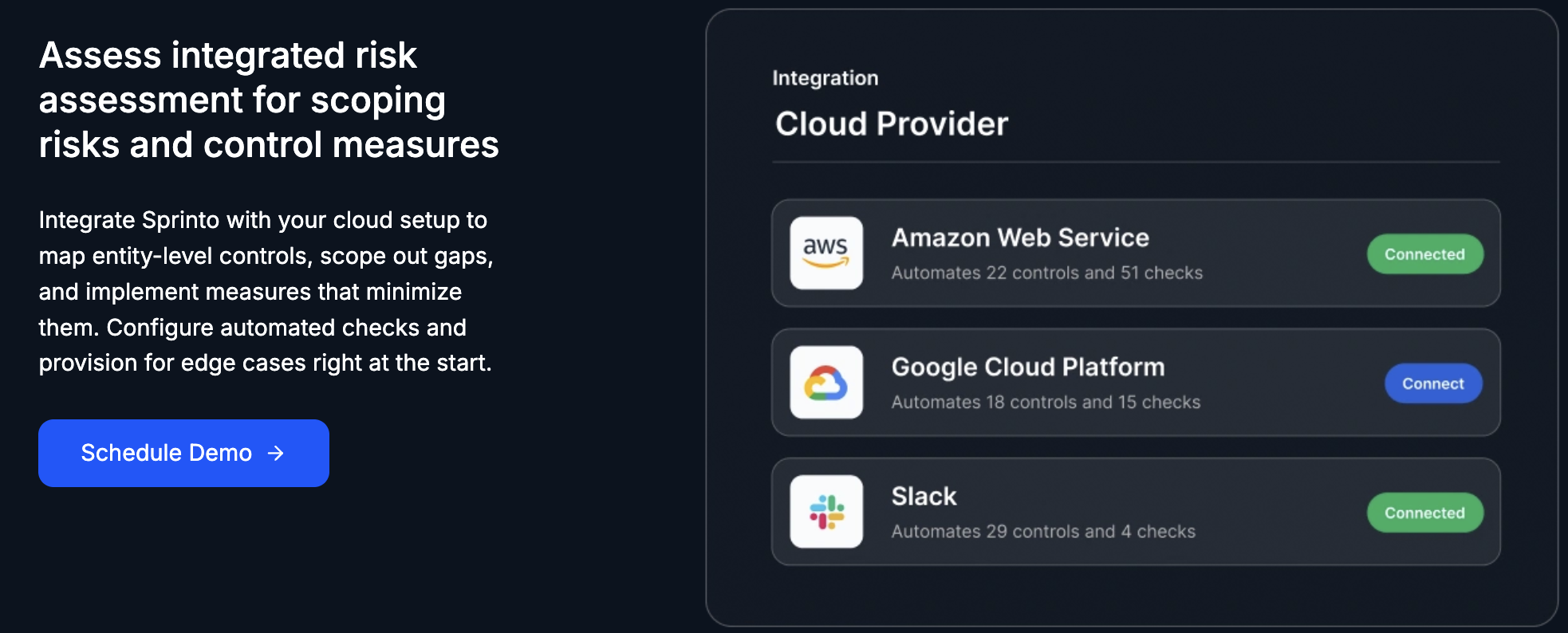Click the Google Cloud logo icon
This screenshot has height=633, width=1568.
click(826, 383)
